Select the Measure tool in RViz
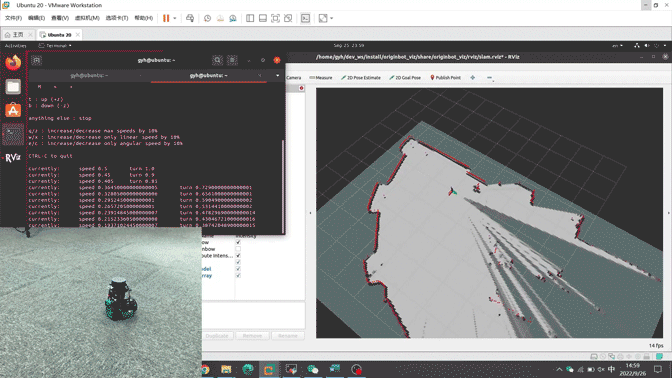 (x=321, y=78)
